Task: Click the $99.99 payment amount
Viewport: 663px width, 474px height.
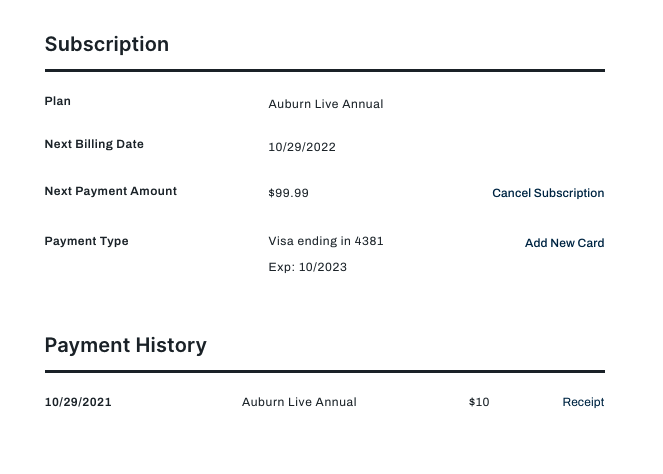Action: click(289, 193)
